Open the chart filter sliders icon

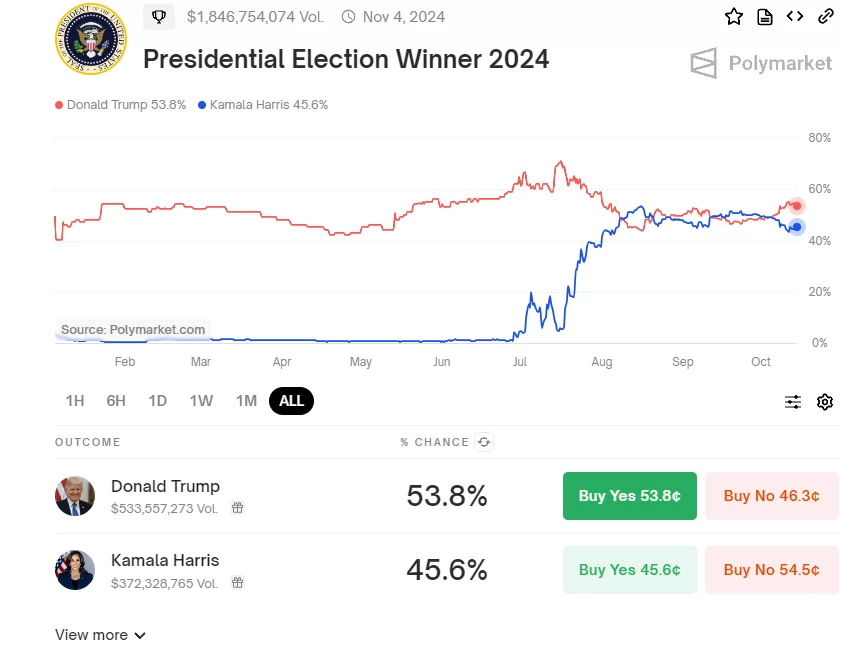pos(793,402)
